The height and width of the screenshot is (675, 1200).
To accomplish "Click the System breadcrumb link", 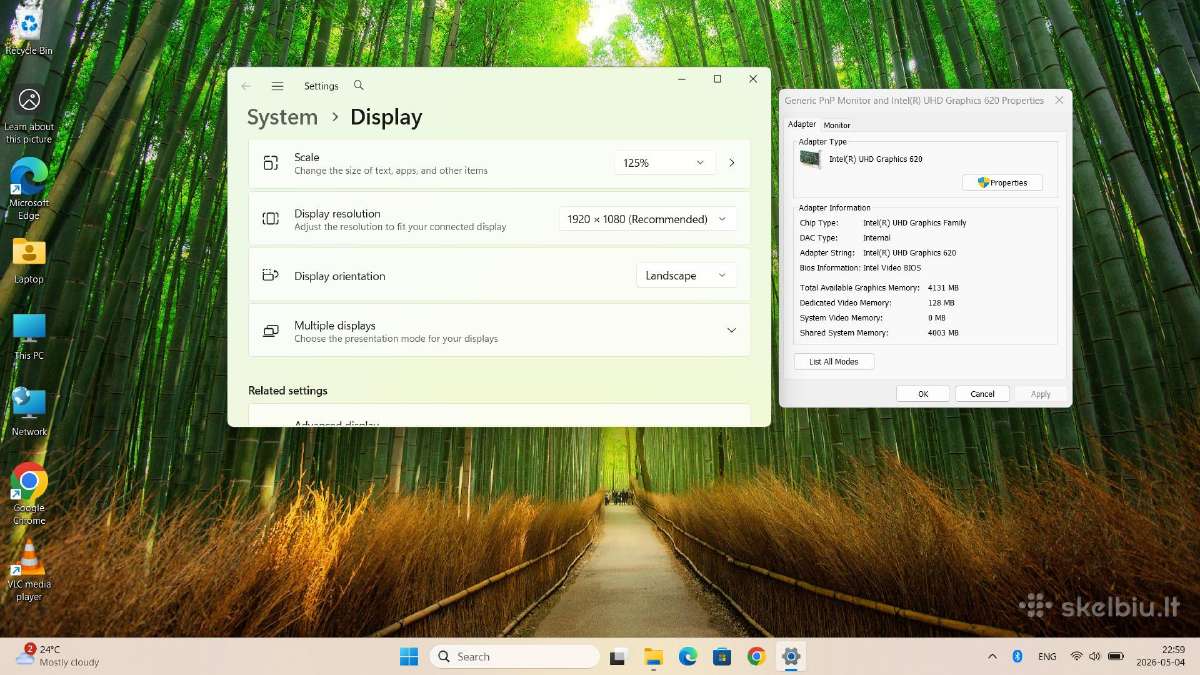I will click(x=282, y=117).
